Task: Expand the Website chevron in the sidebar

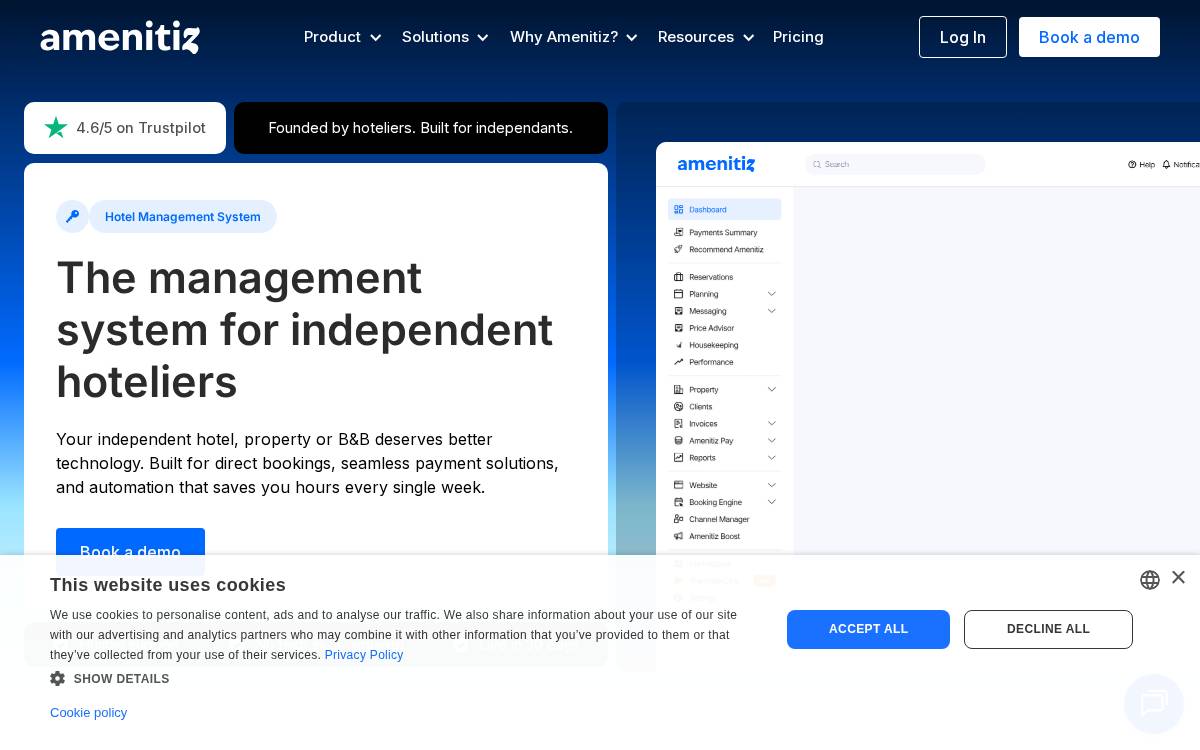Action: 772,485
